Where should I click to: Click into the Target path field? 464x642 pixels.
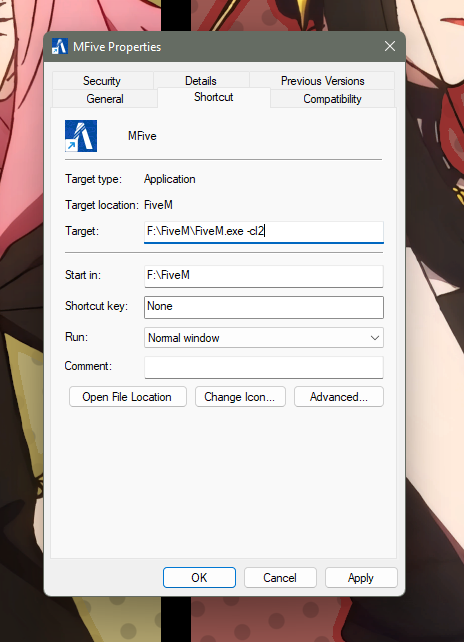(x=264, y=232)
